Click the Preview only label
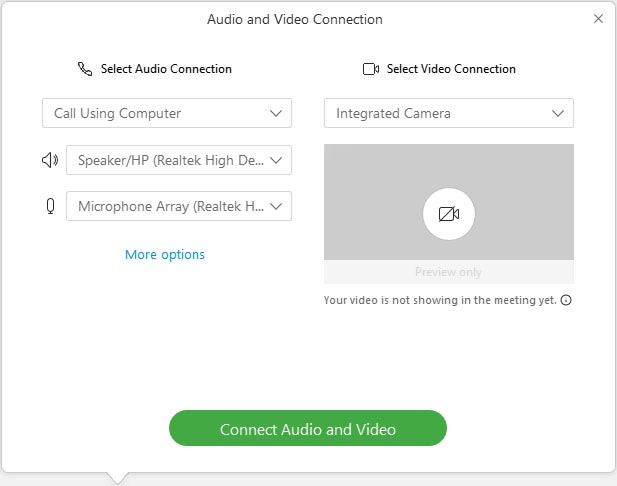Viewport: 617px width, 486px height. pos(448,272)
